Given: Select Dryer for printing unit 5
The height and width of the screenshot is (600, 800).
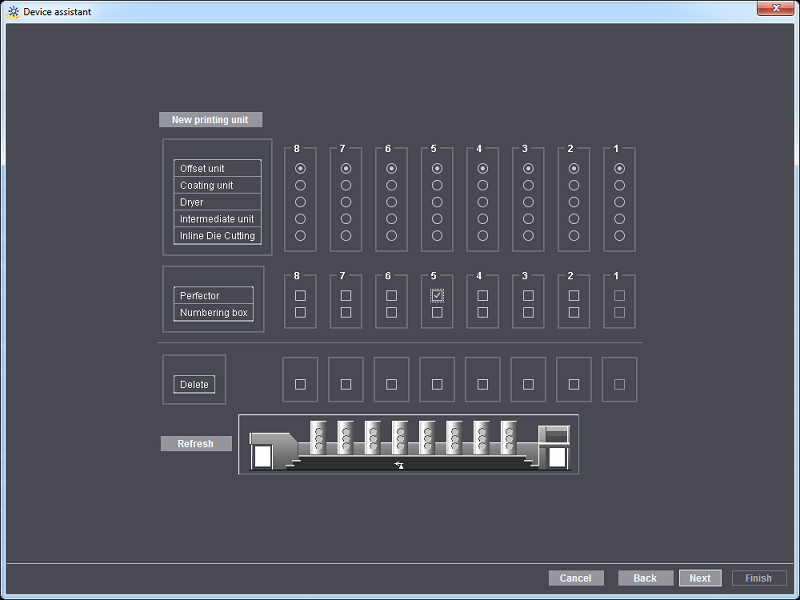Looking at the screenshot, I should click(436, 202).
